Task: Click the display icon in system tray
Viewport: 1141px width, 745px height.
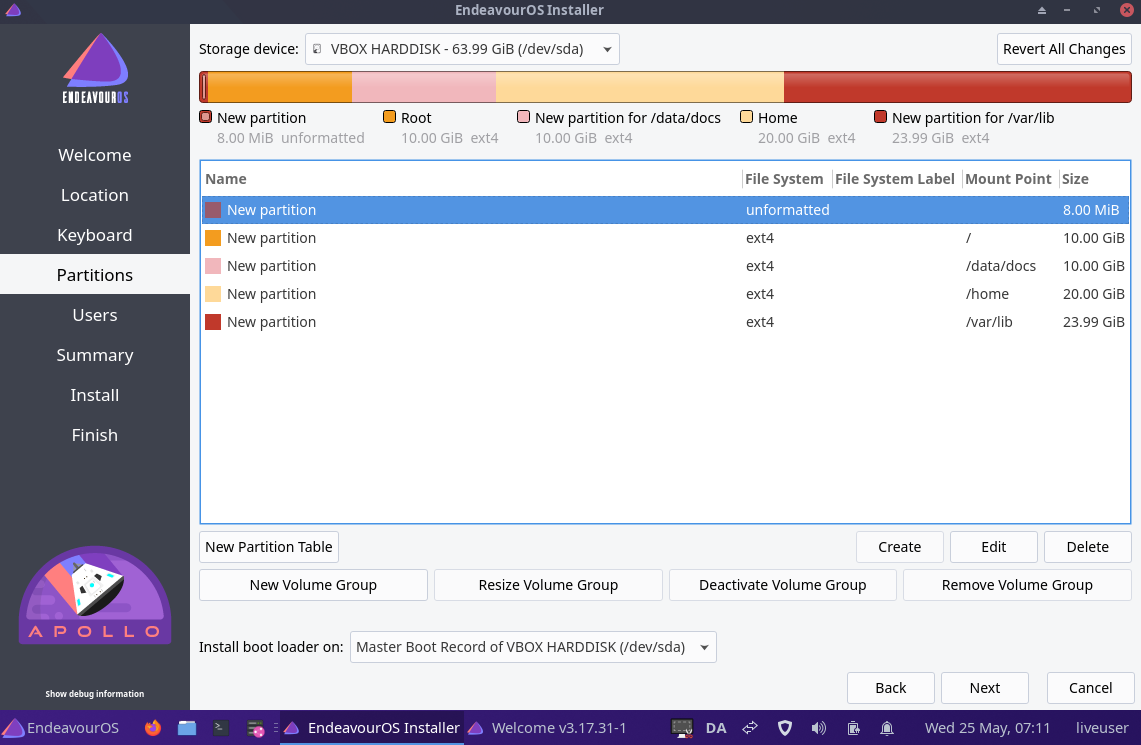Action: pyautogui.click(x=682, y=728)
